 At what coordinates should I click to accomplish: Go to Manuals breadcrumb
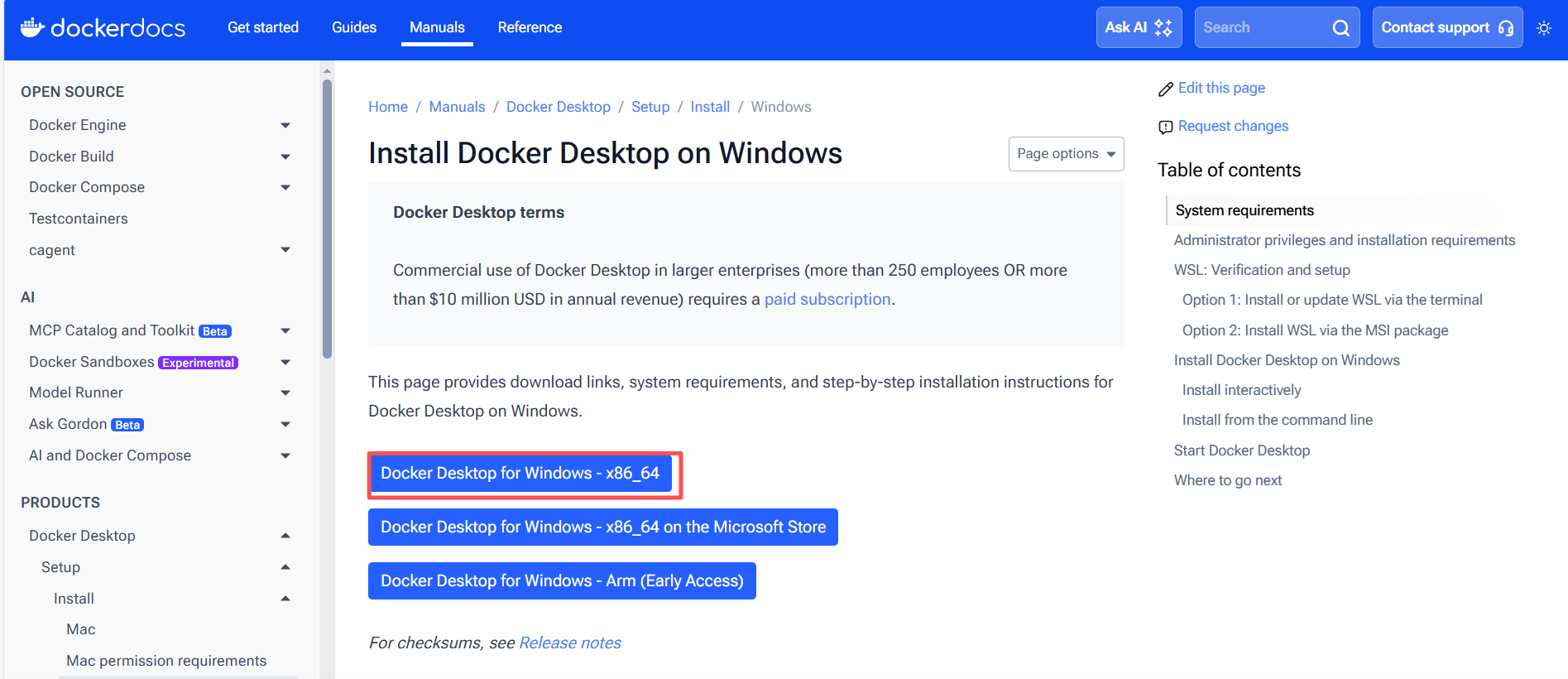457,107
